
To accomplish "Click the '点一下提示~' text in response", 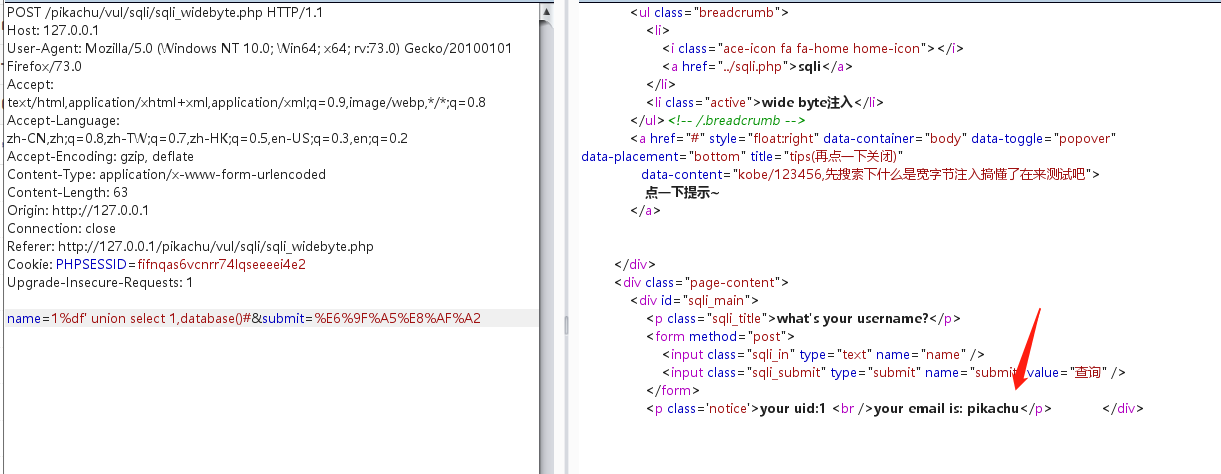I will 682,192.
